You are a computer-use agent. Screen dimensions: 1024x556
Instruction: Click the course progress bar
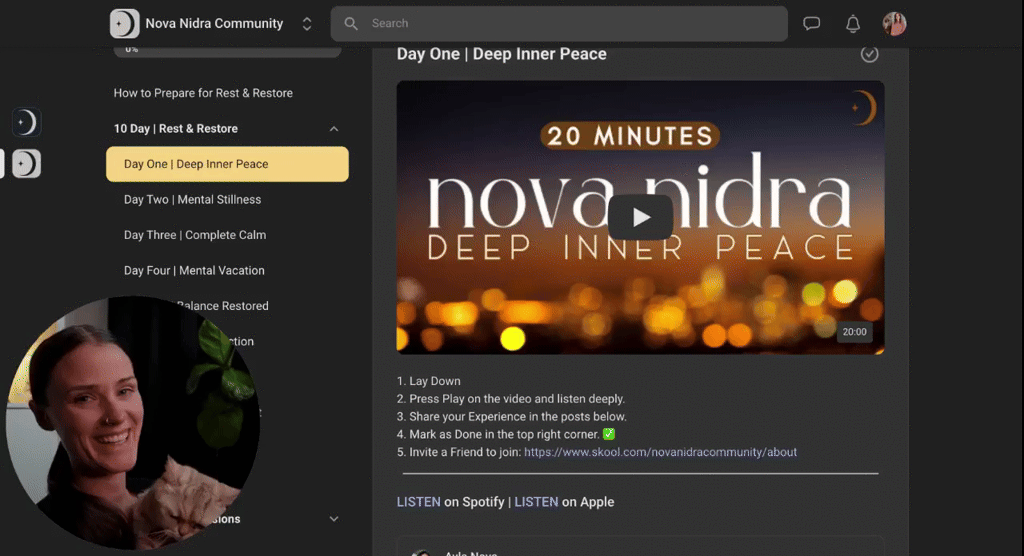click(227, 51)
